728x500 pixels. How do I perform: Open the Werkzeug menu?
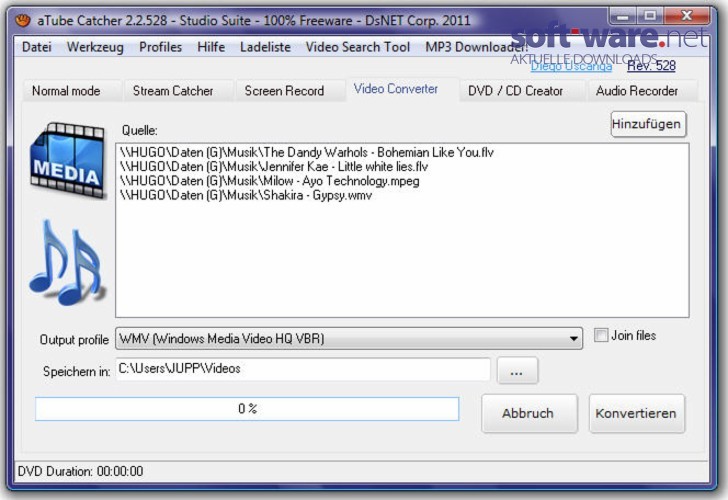[95, 47]
